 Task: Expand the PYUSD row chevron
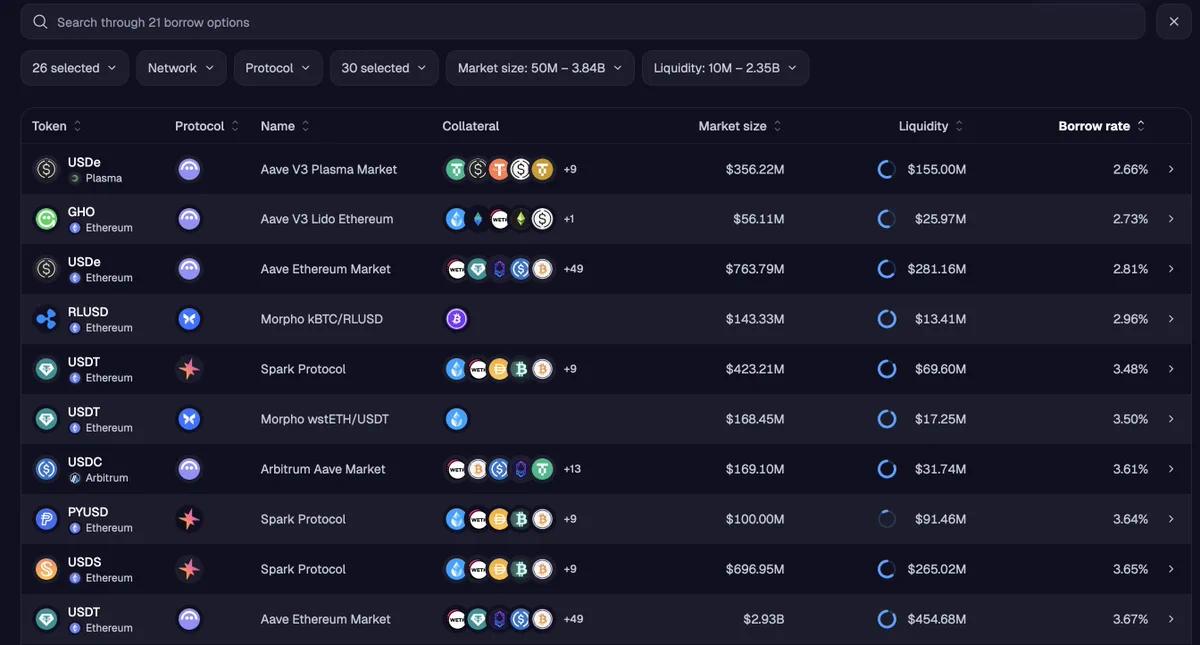click(1171, 519)
